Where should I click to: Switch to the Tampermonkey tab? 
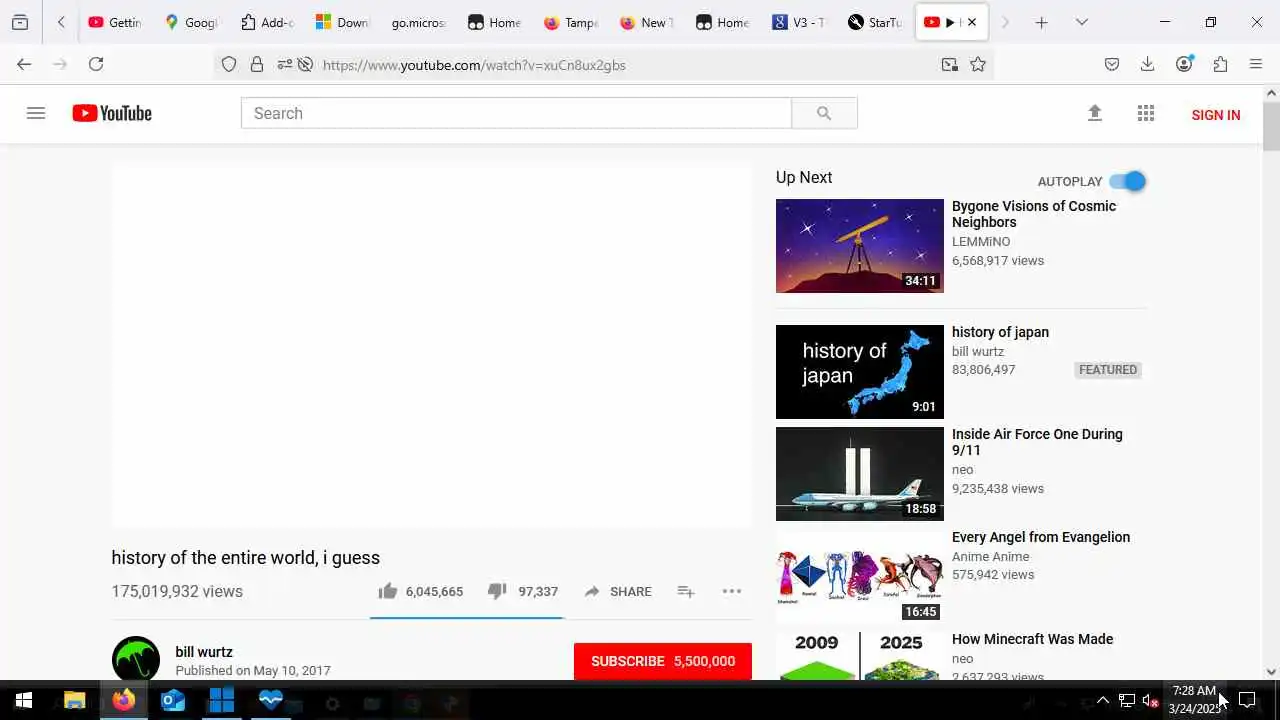click(x=571, y=22)
